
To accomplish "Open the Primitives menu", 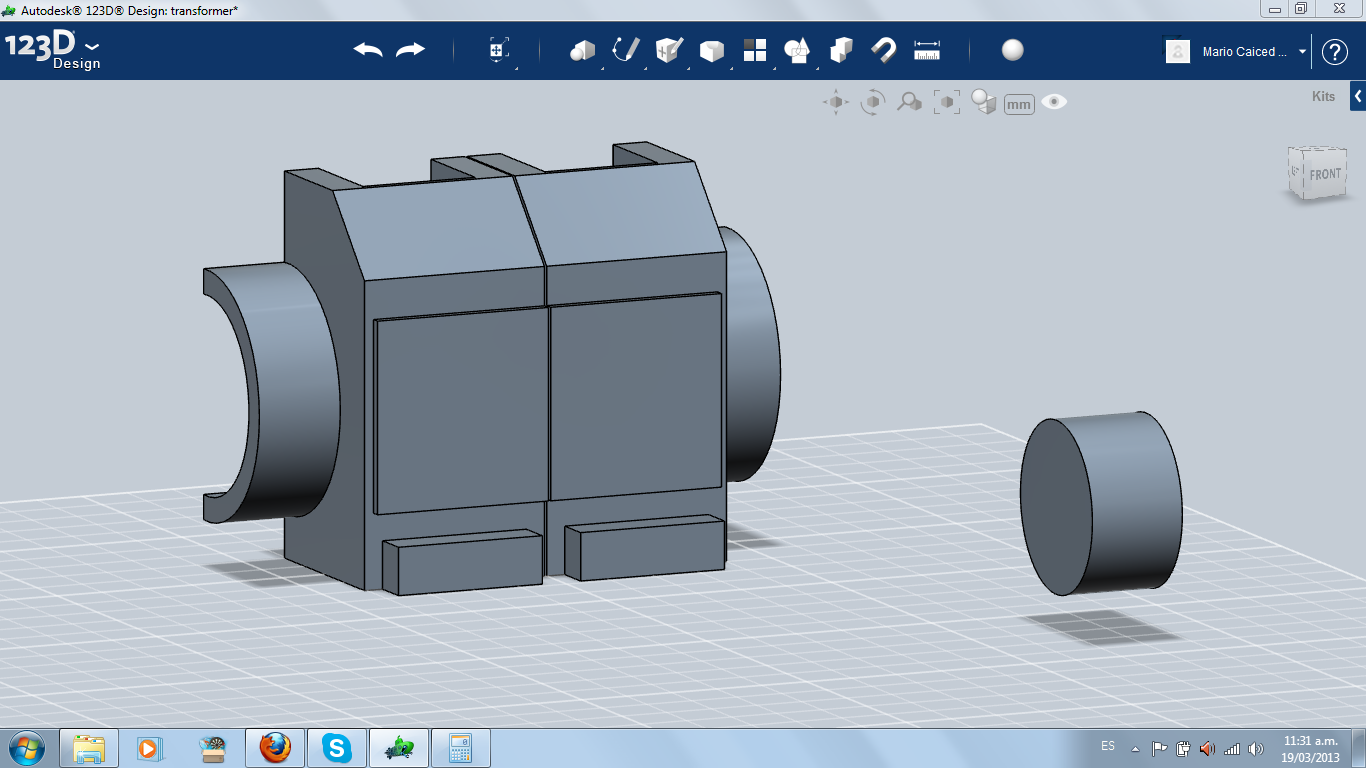I will pos(582,50).
